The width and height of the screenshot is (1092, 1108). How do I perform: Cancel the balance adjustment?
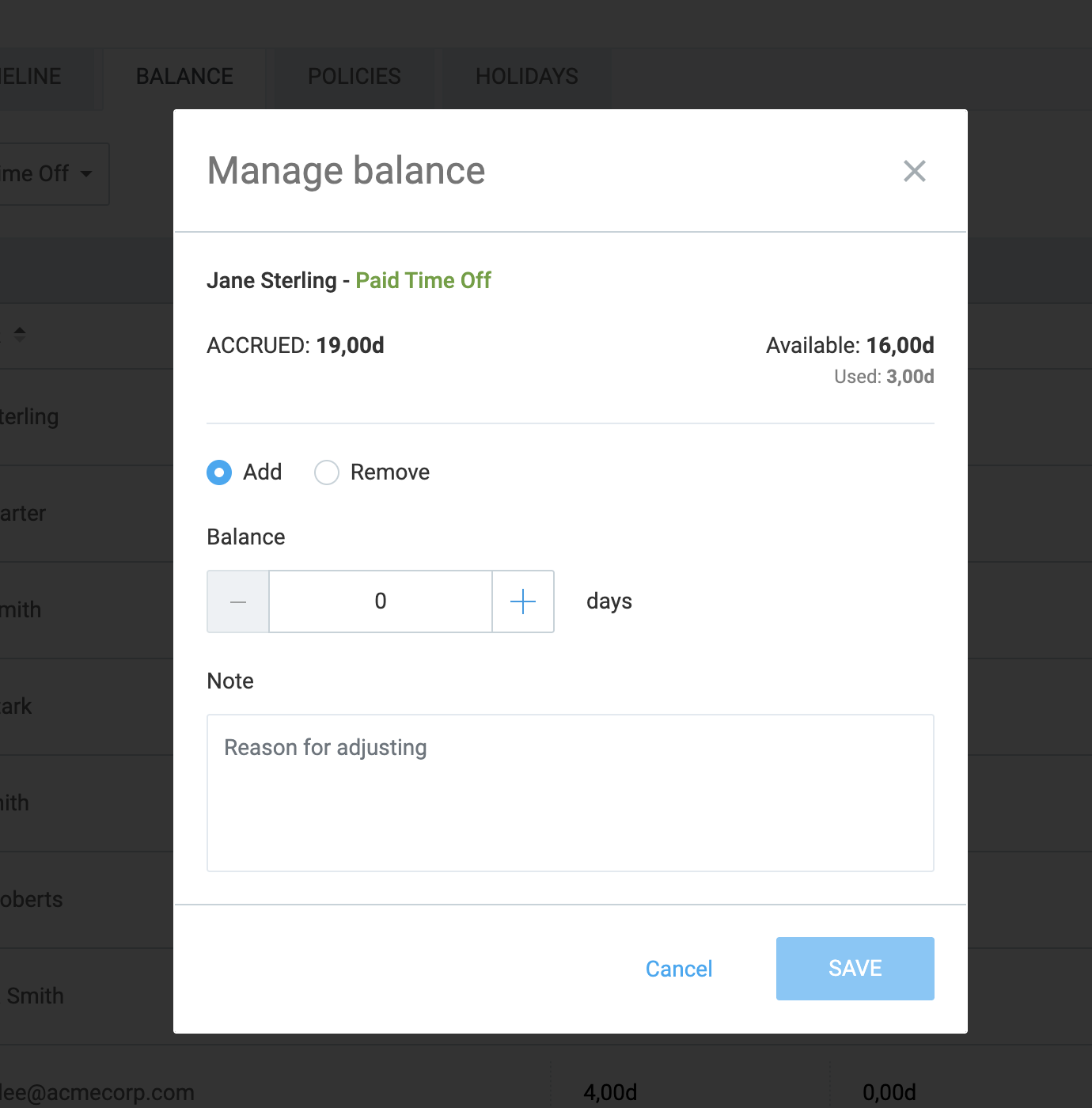click(679, 969)
